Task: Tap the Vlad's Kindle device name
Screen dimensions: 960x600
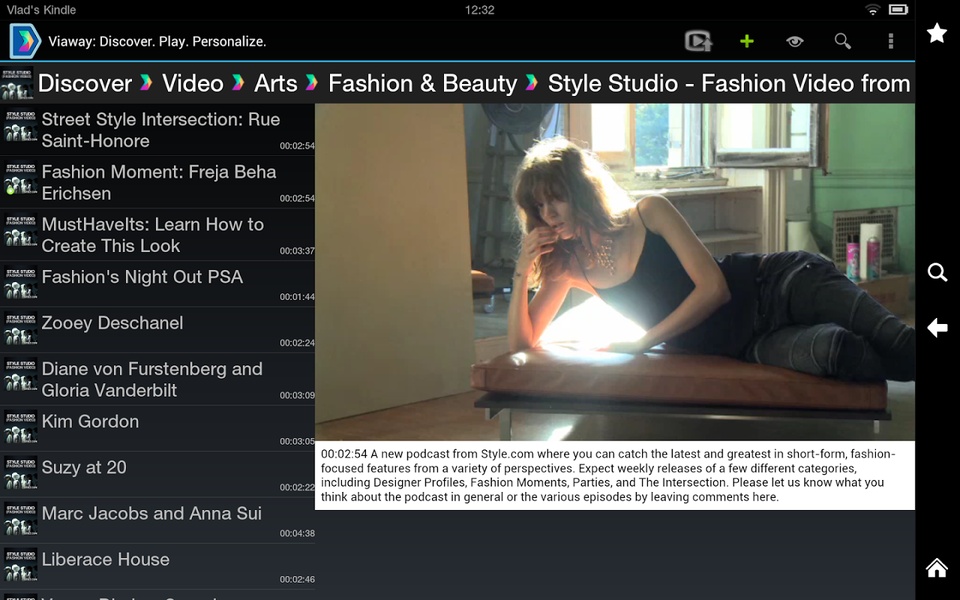Action: 41,10
